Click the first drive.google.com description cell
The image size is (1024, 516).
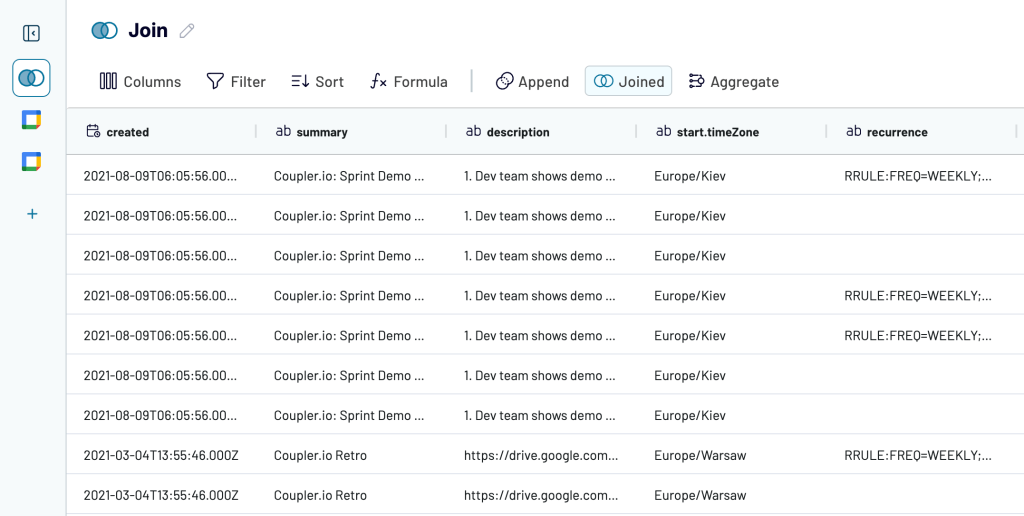click(541, 455)
